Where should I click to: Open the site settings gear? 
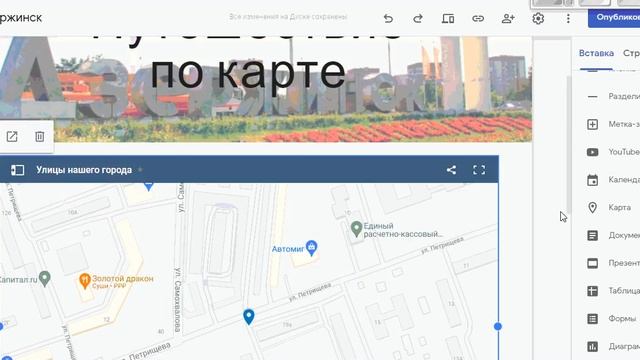(x=538, y=18)
